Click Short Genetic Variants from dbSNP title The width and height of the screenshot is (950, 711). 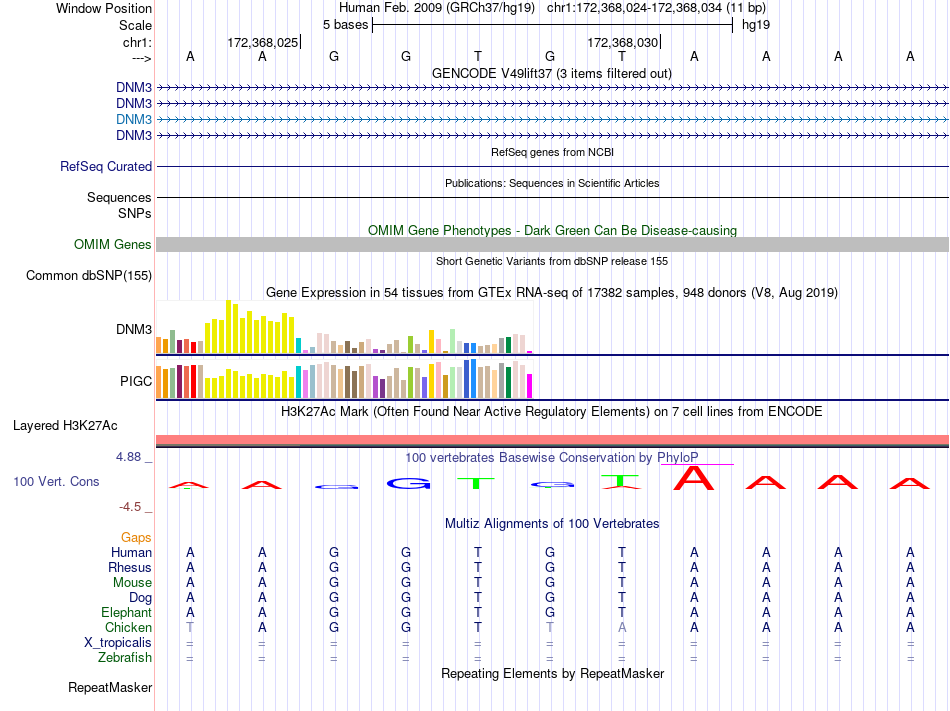click(552, 262)
